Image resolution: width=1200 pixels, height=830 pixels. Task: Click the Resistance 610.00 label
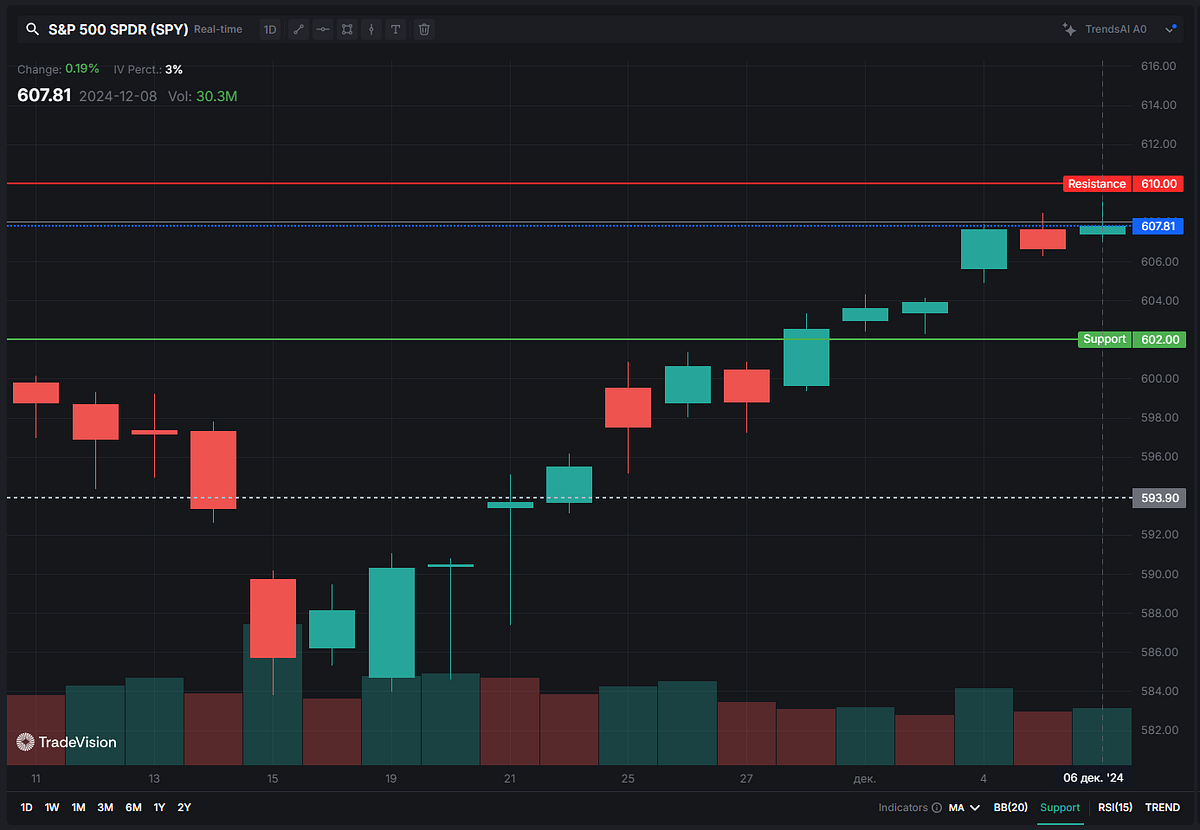[1122, 184]
